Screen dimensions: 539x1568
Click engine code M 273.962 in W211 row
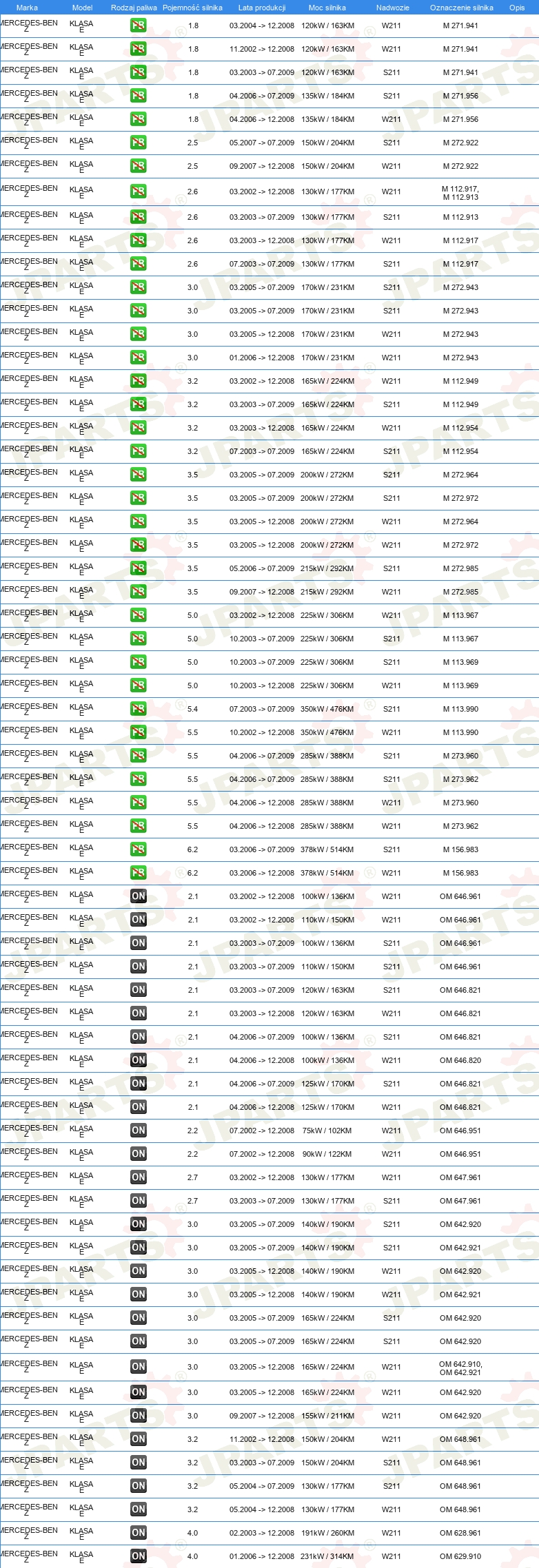point(460,826)
